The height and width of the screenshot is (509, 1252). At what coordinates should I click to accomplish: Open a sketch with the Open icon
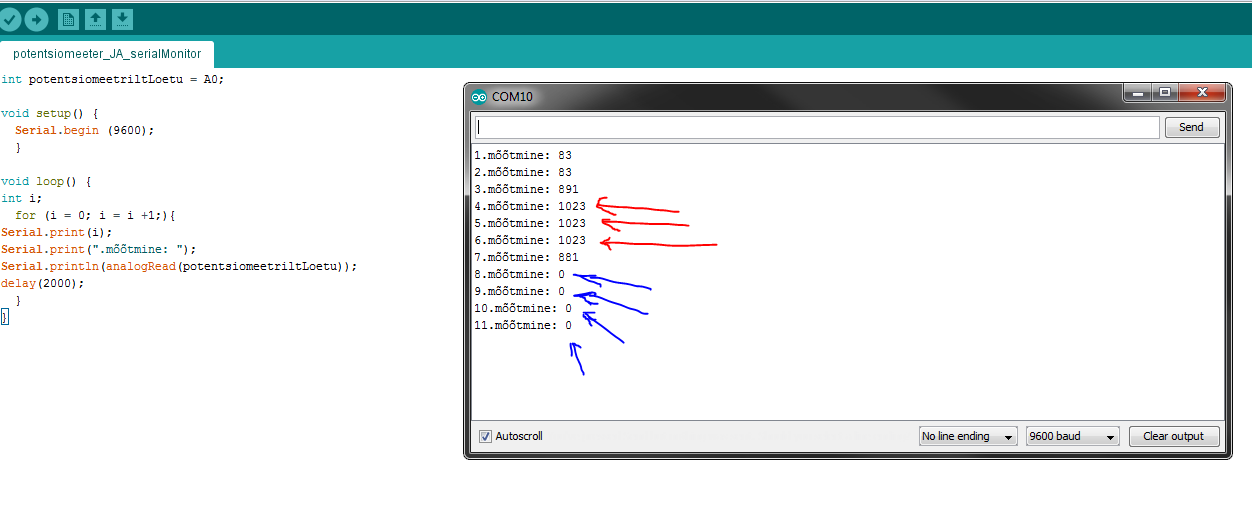click(95, 19)
